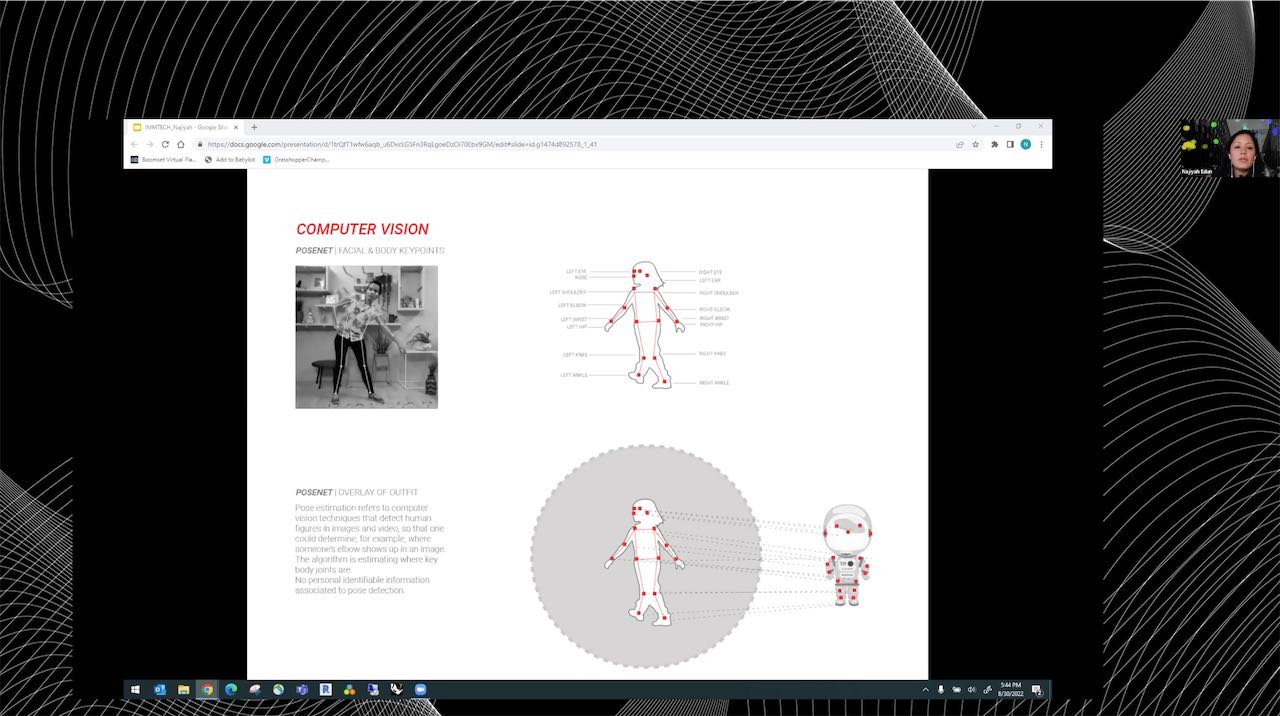Open the Chrome extensions puzzle icon
The height and width of the screenshot is (716, 1280).
[994, 144]
